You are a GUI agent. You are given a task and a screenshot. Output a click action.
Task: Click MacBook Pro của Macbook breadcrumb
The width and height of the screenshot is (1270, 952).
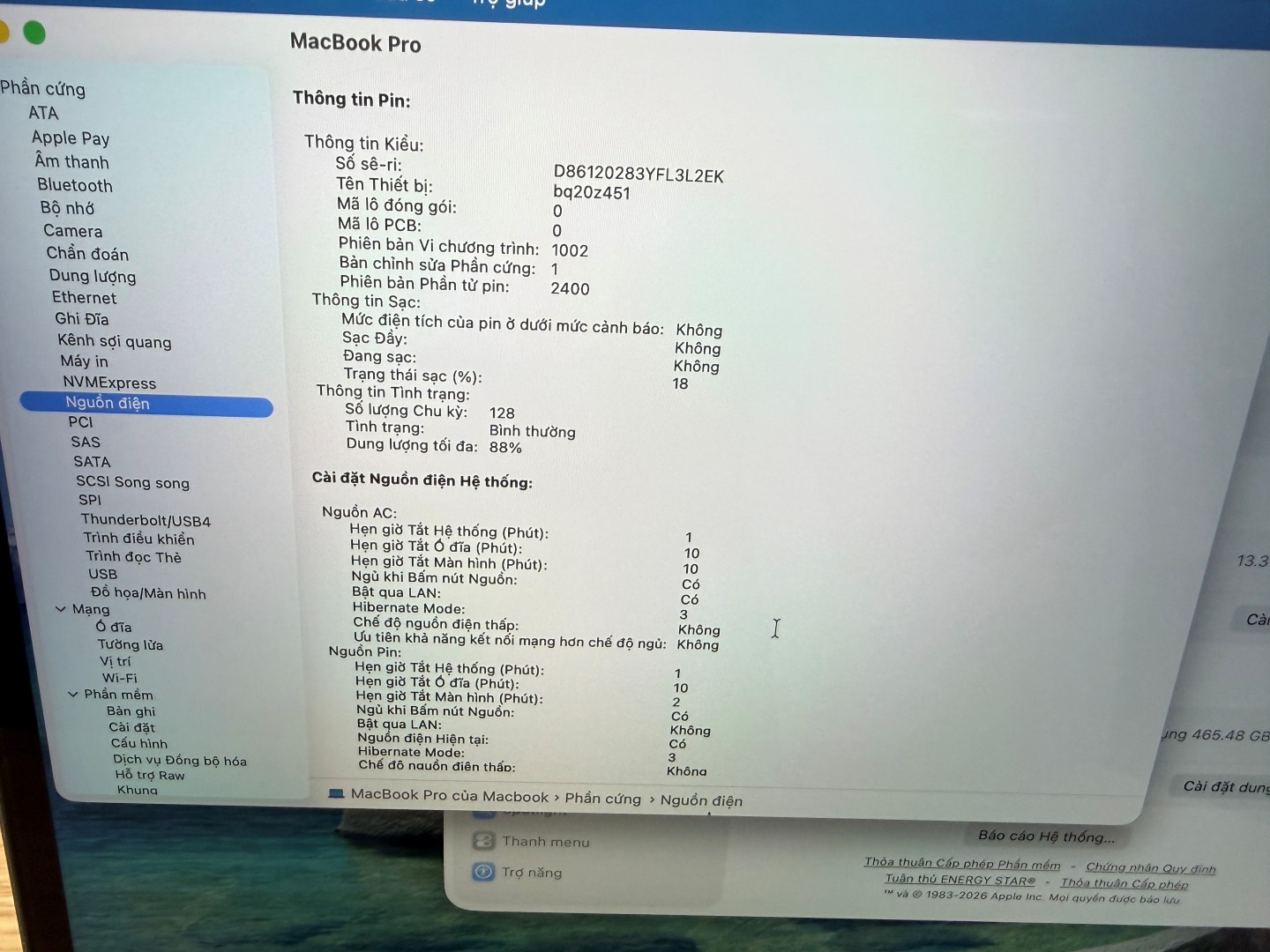pos(450,795)
